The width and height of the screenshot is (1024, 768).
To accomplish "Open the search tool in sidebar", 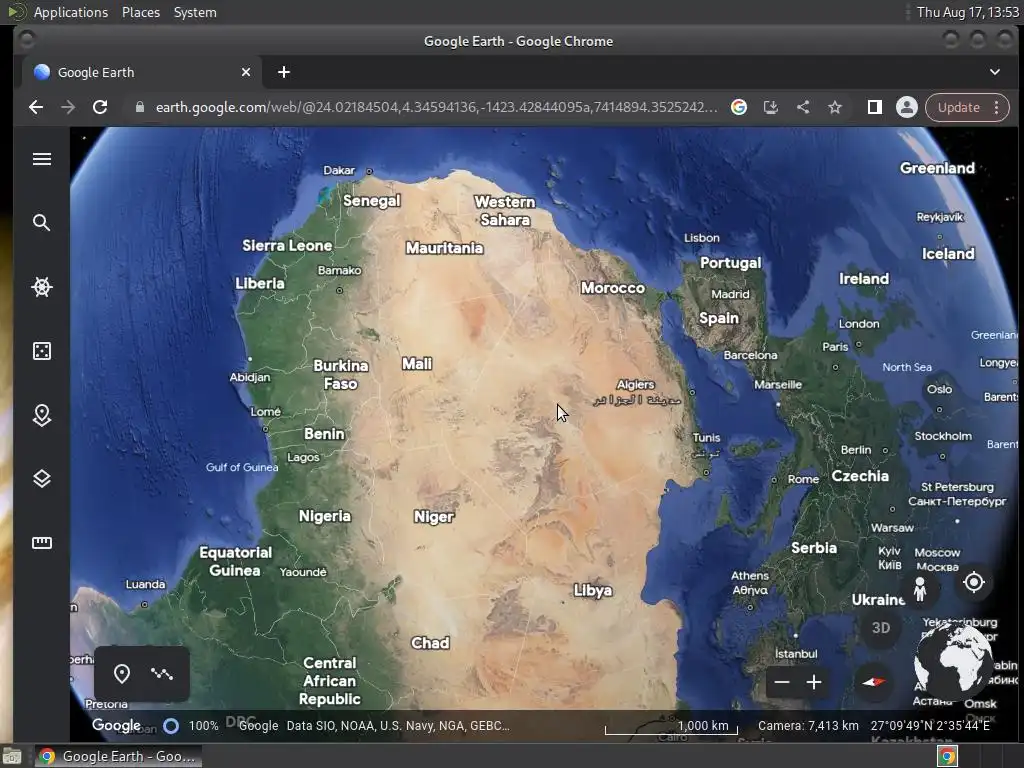I will pyautogui.click(x=42, y=223).
